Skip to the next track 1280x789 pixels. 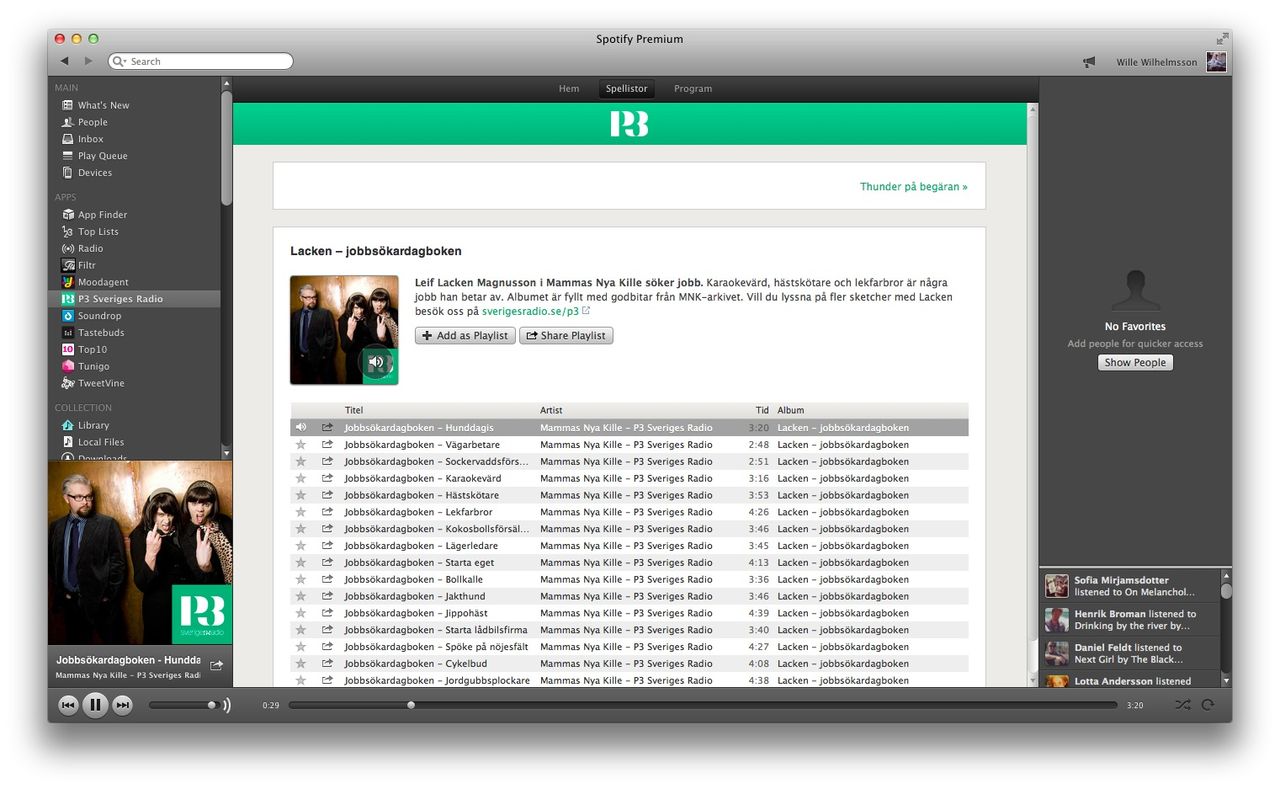tap(122, 706)
